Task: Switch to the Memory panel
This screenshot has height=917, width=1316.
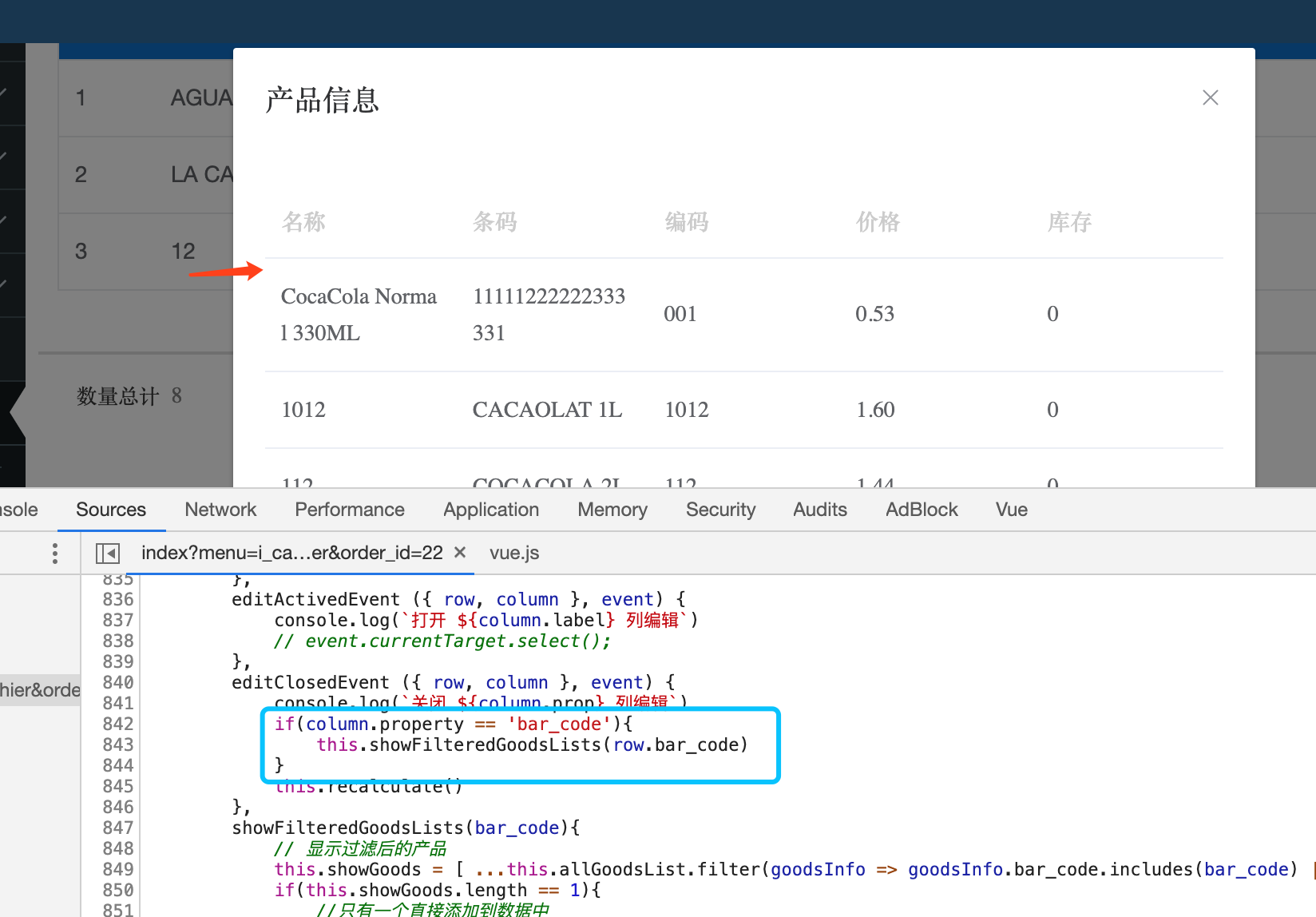Action: [612, 510]
